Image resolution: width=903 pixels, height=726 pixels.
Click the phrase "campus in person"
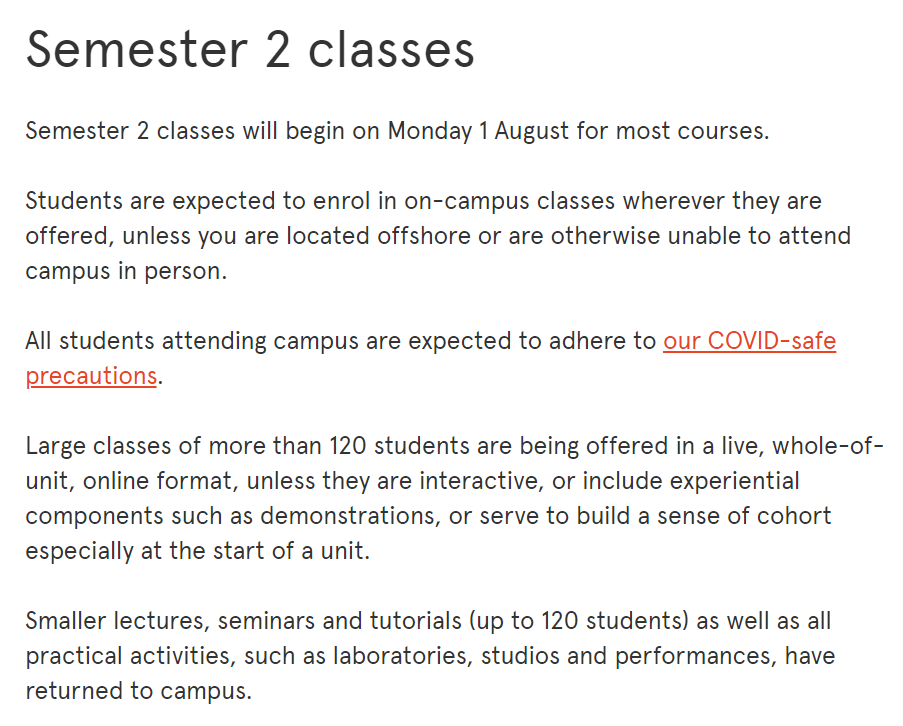(126, 271)
